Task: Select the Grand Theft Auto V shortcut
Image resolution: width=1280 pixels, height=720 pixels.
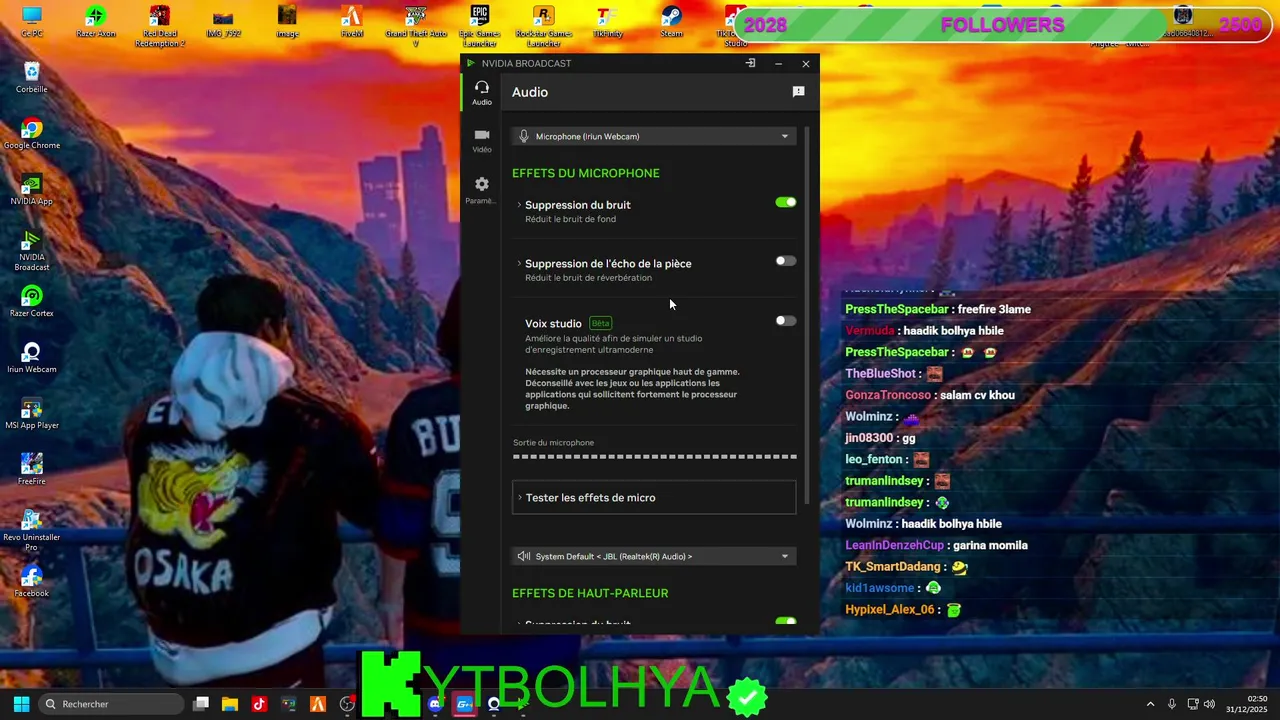Action: pos(415,27)
